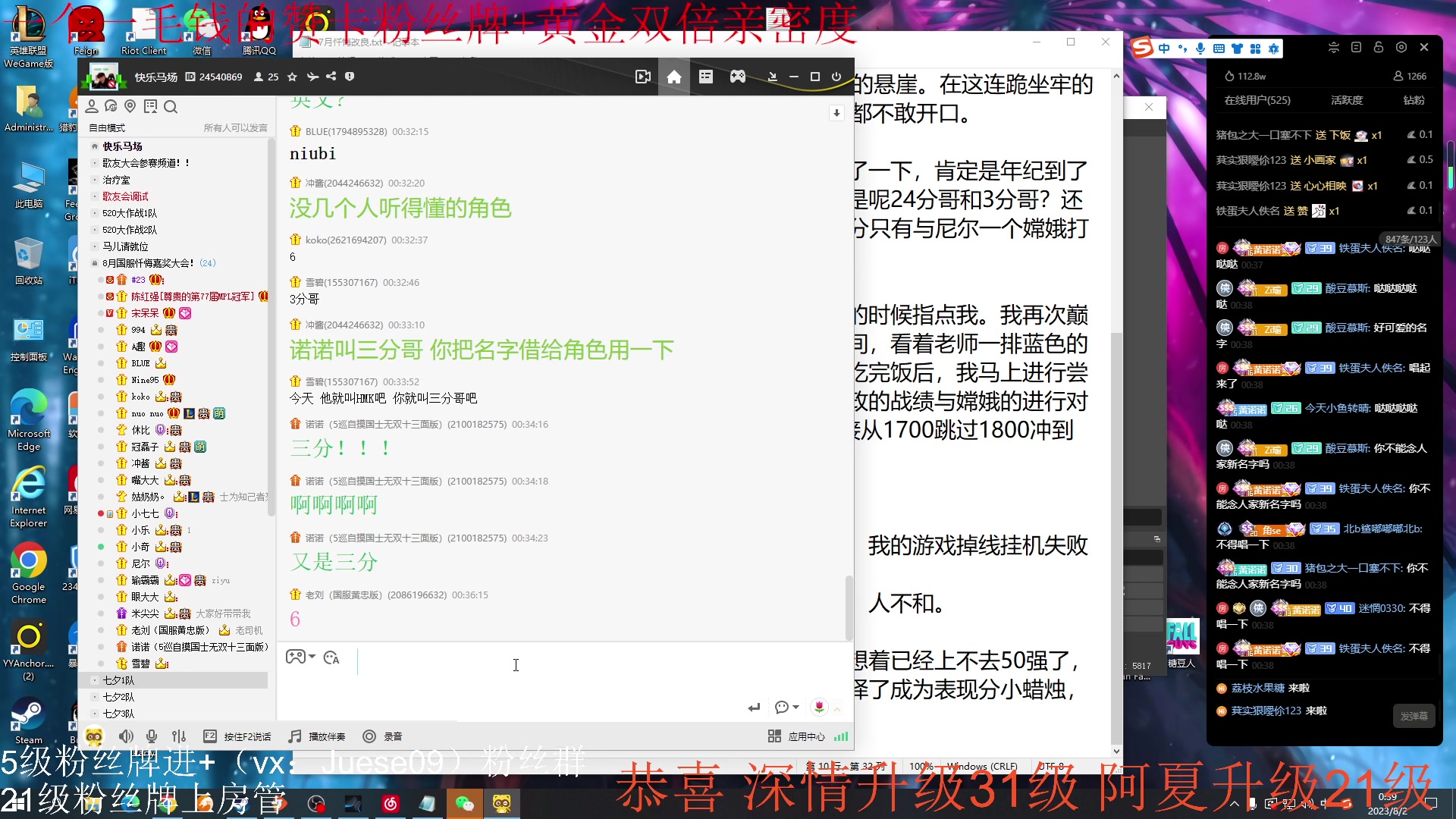The height and width of the screenshot is (819, 1456).
Task: Open the member list panel via person icon
Action: [x=93, y=106]
